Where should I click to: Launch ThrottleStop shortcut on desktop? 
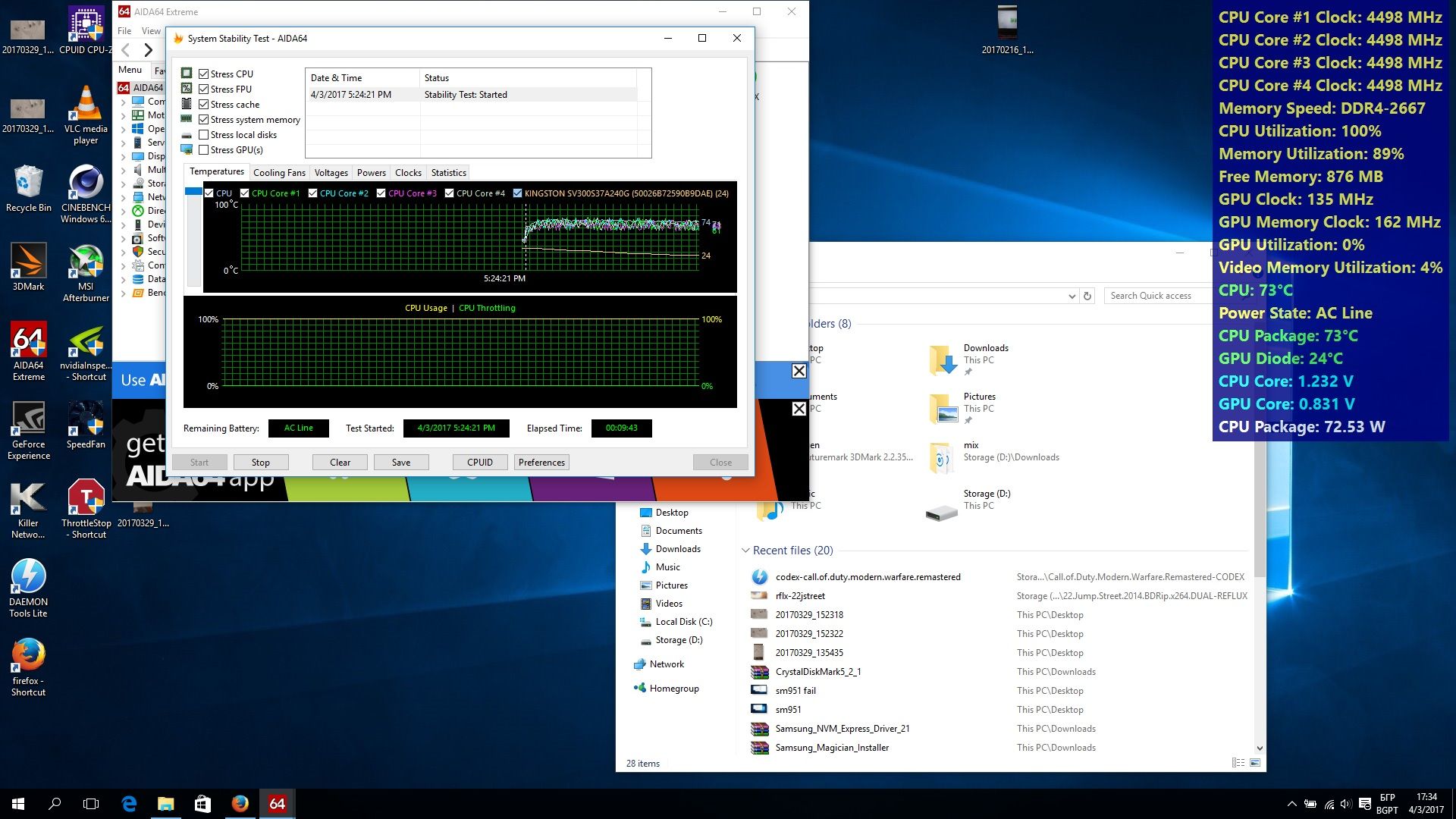(86, 510)
